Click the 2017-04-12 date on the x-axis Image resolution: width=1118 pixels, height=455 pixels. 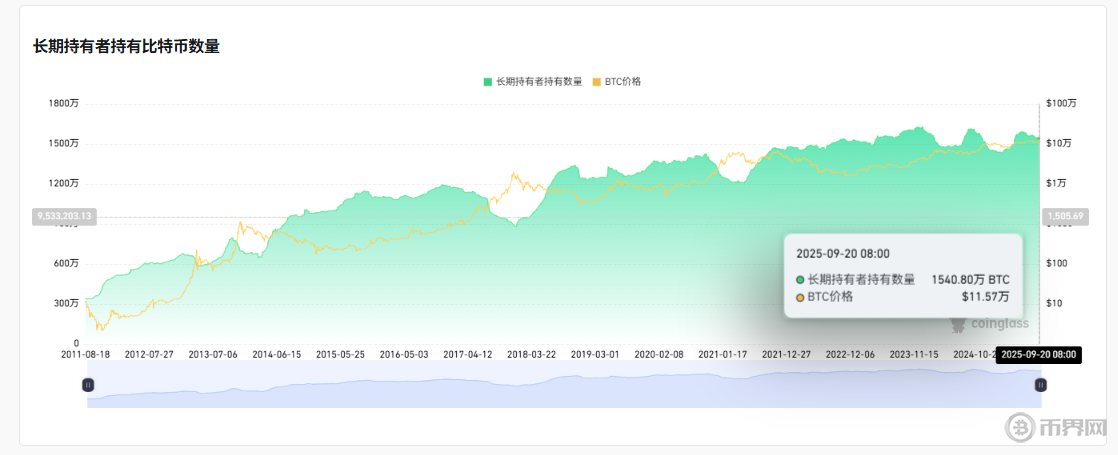pos(468,354)
